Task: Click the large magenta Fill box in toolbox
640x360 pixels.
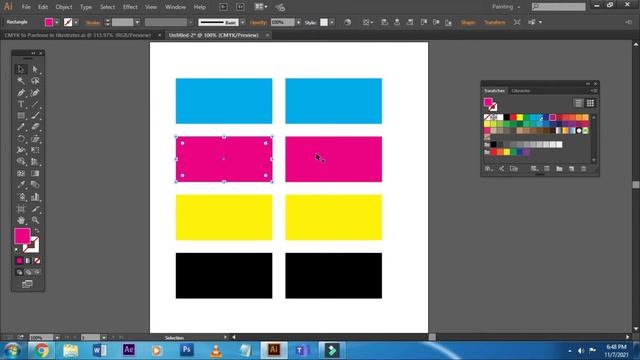Action: point(22,236)
